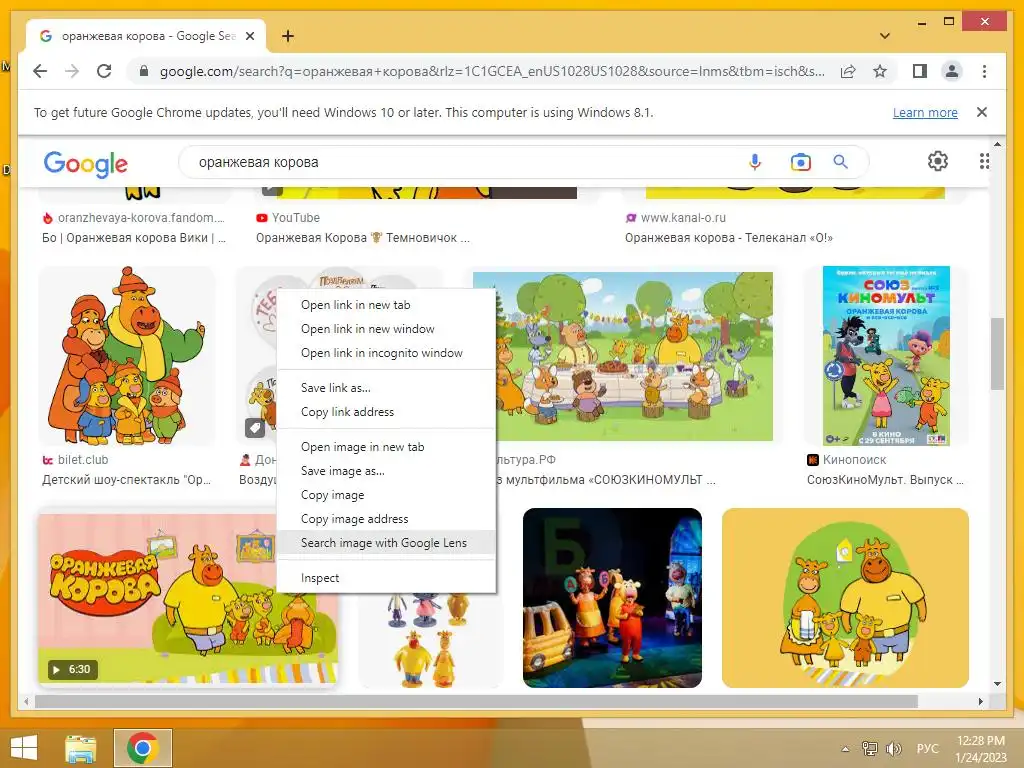The height and width of the screenshot is (768, 1024).
Task: Click the scroll down arrow
Action: [997, 684]
